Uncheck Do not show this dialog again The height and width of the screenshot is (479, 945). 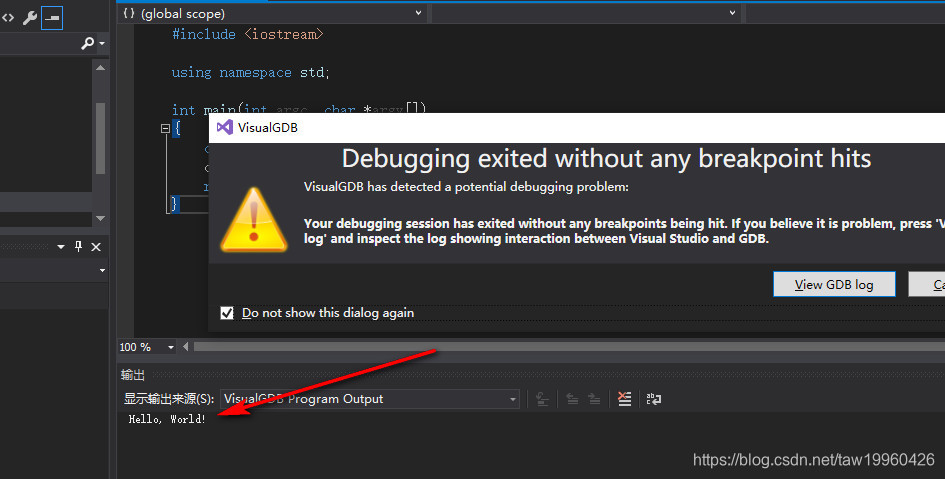click(227, 313)
